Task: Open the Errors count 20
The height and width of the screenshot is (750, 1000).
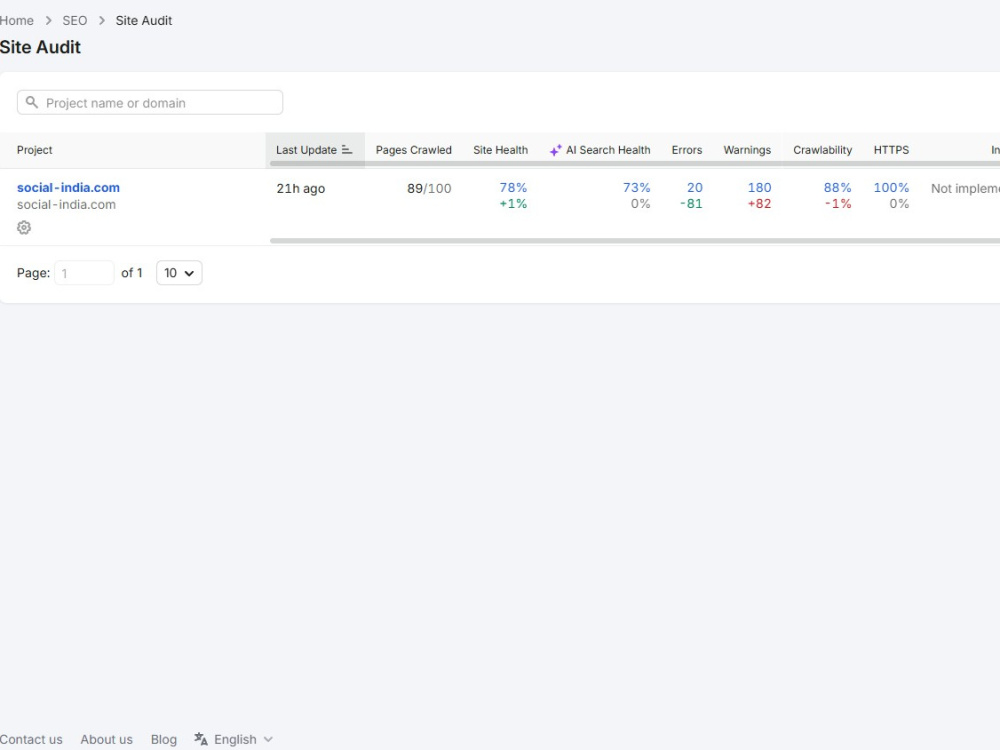Action: 695,188
